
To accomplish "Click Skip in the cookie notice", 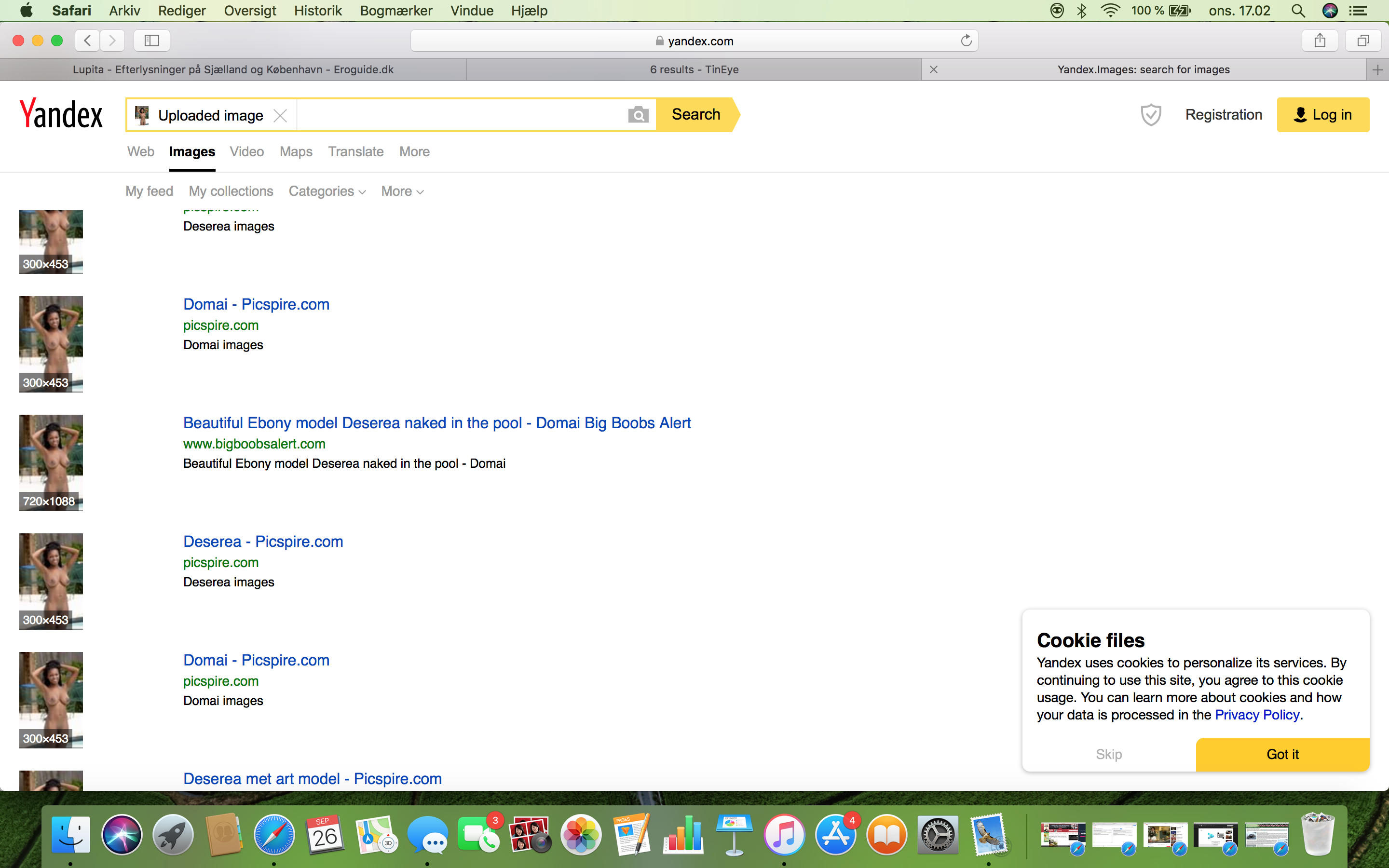I will point(1109,754).
